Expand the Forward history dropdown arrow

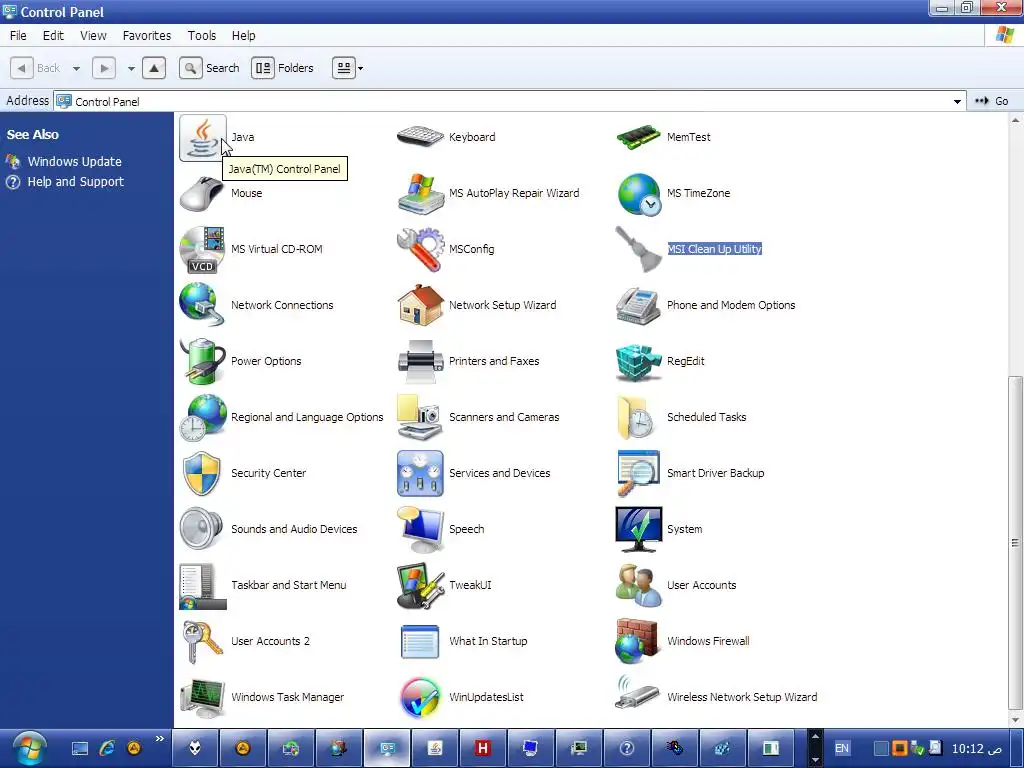[x=131, y=68]
